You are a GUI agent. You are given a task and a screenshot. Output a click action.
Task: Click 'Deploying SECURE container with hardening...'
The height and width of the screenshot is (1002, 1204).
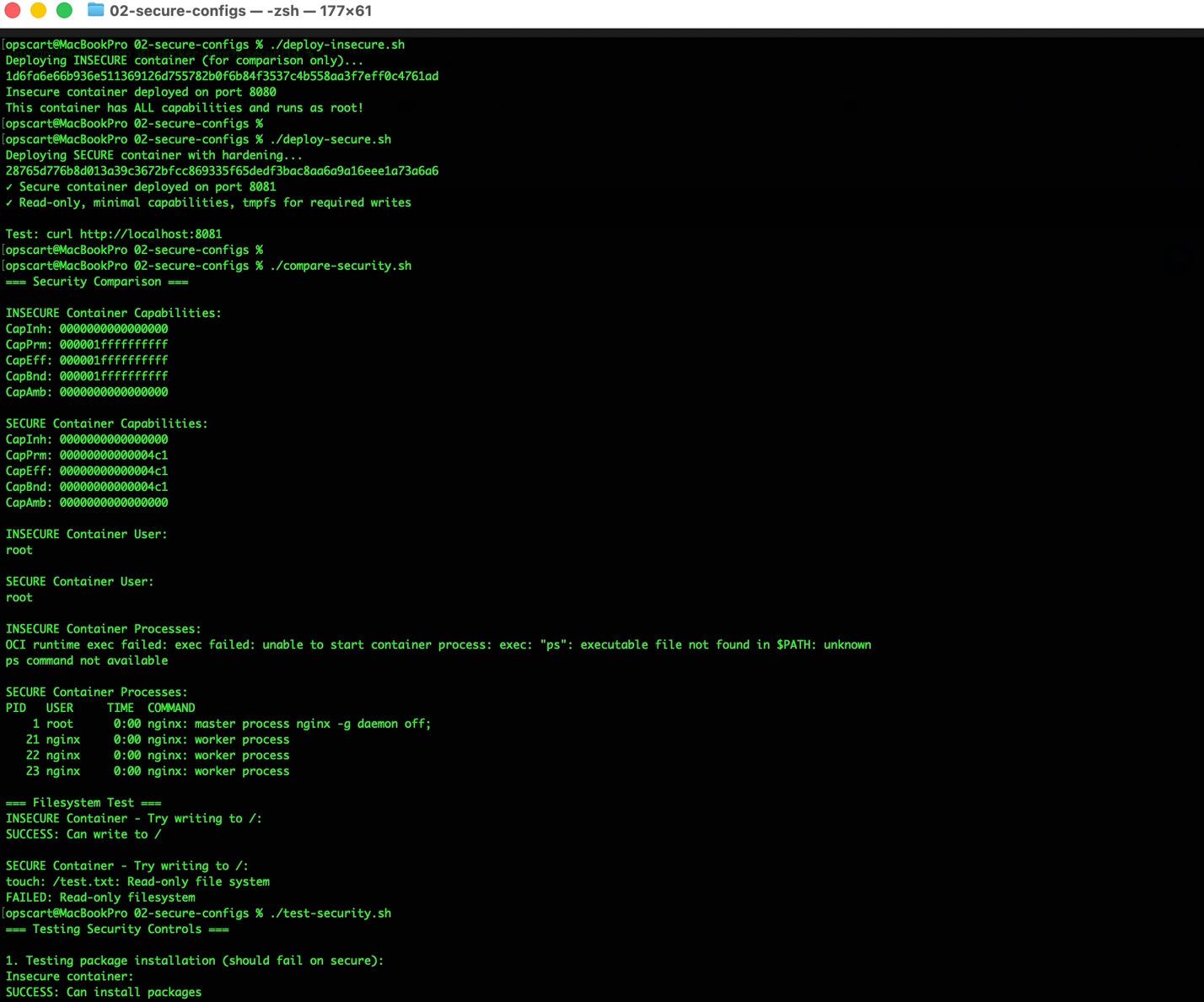tap(154, 155)
